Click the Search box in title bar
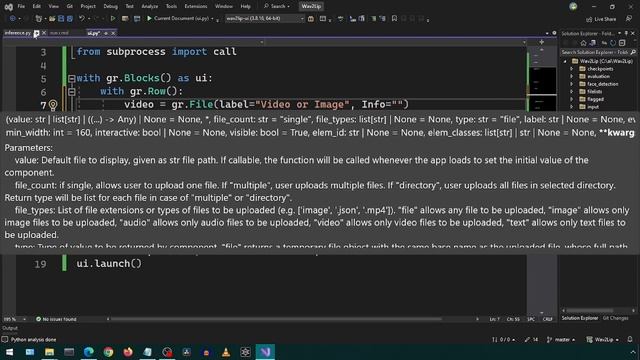 277,7
